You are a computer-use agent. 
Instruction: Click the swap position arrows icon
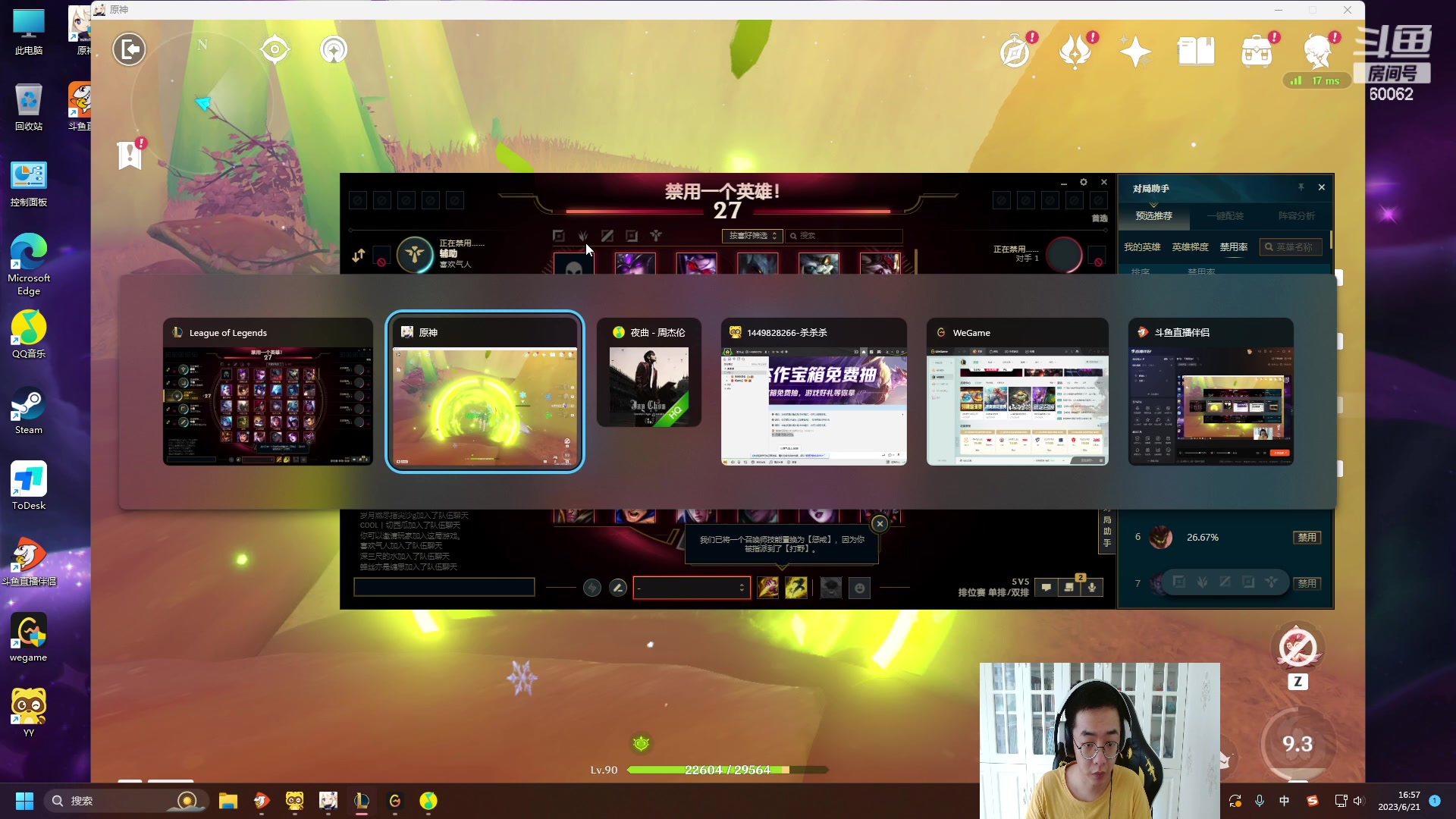(x=359, y=256)
